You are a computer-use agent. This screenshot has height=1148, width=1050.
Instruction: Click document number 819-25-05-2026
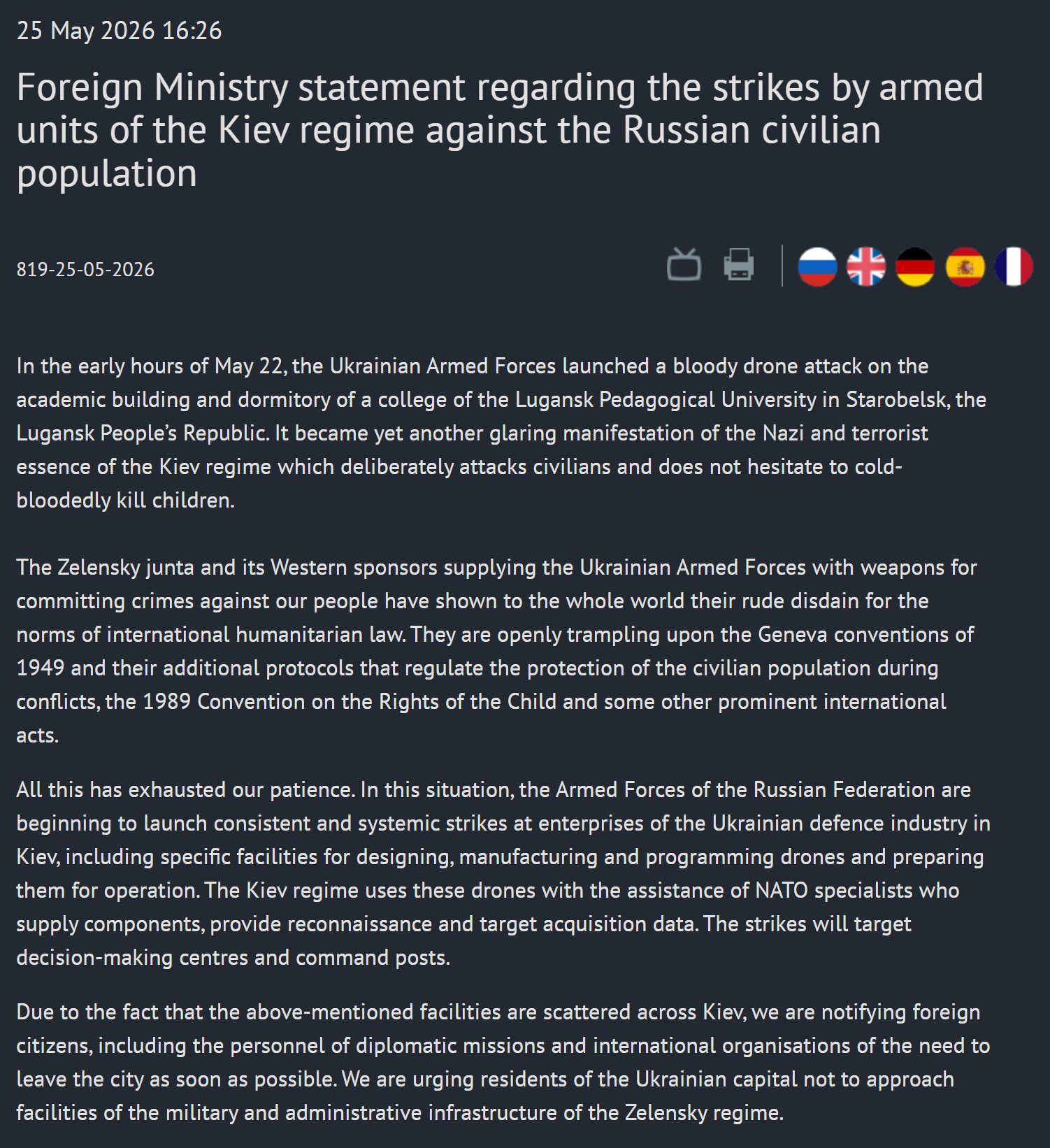pyautogui.click(x=85, y=270)
